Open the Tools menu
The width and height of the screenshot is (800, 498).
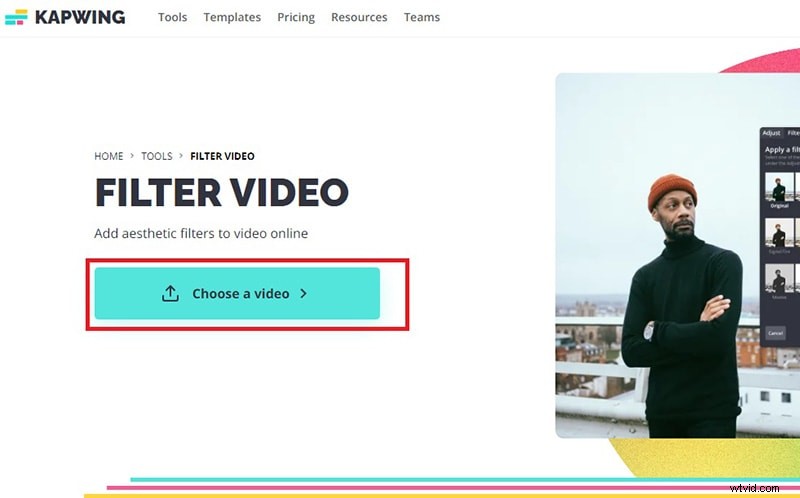172,17
